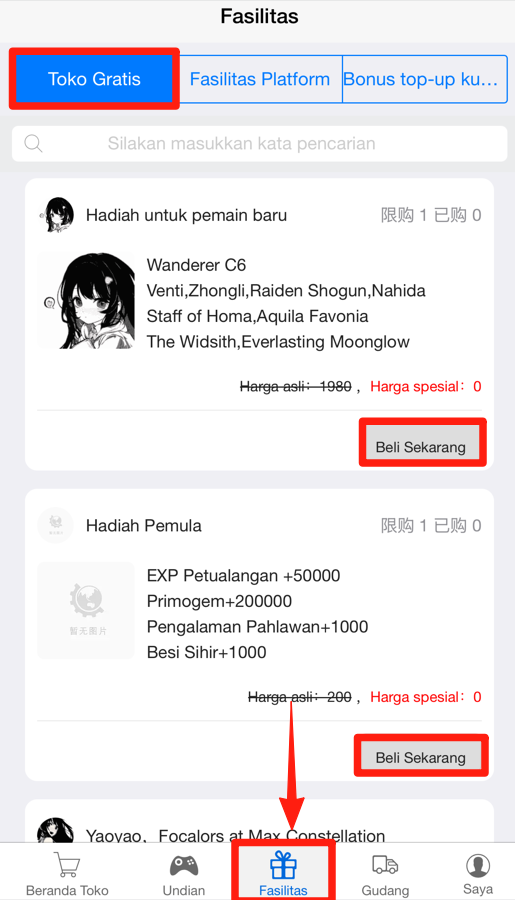The width and height of the screenshot is (515, 900).
Task: Open the Hadiah Pemula placeholder image
Action: [87, 610]
